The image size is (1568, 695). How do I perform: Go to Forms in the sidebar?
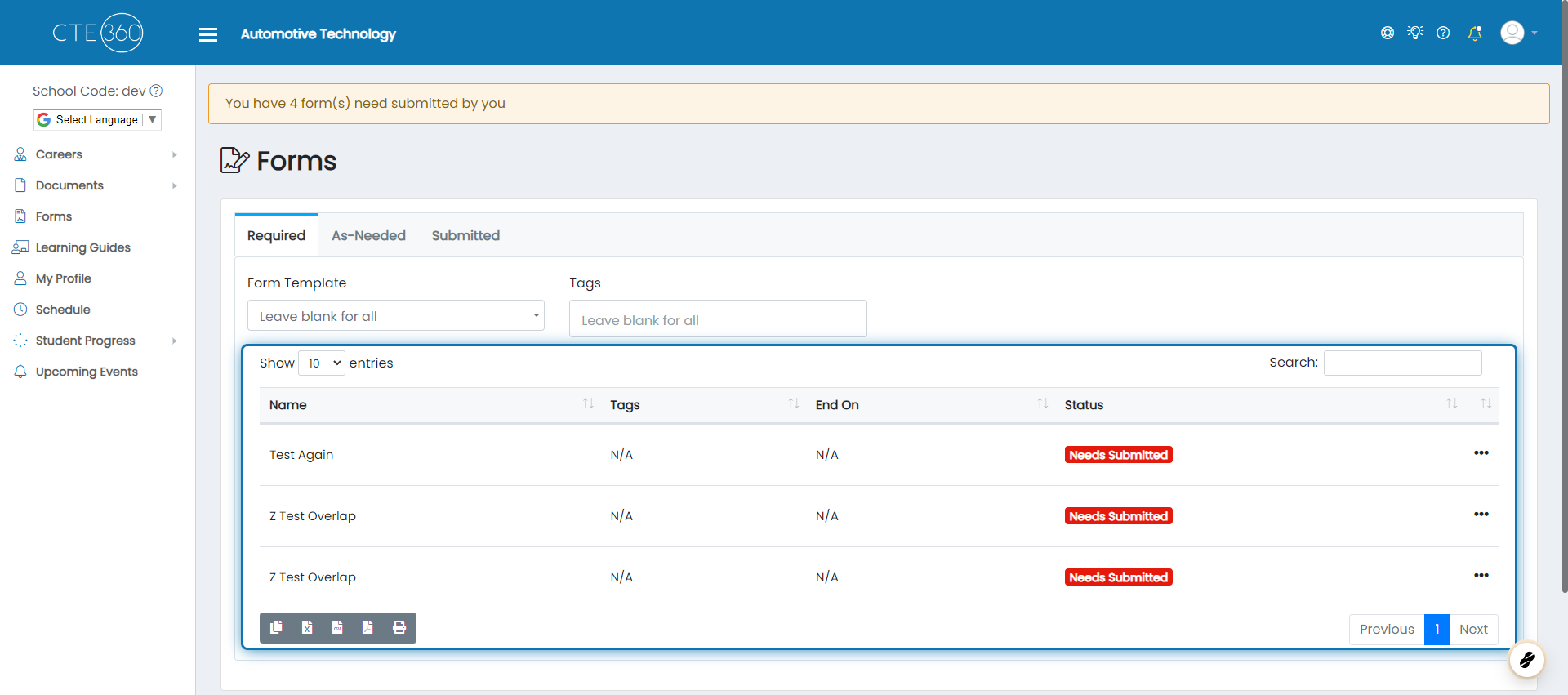point(54,216)
